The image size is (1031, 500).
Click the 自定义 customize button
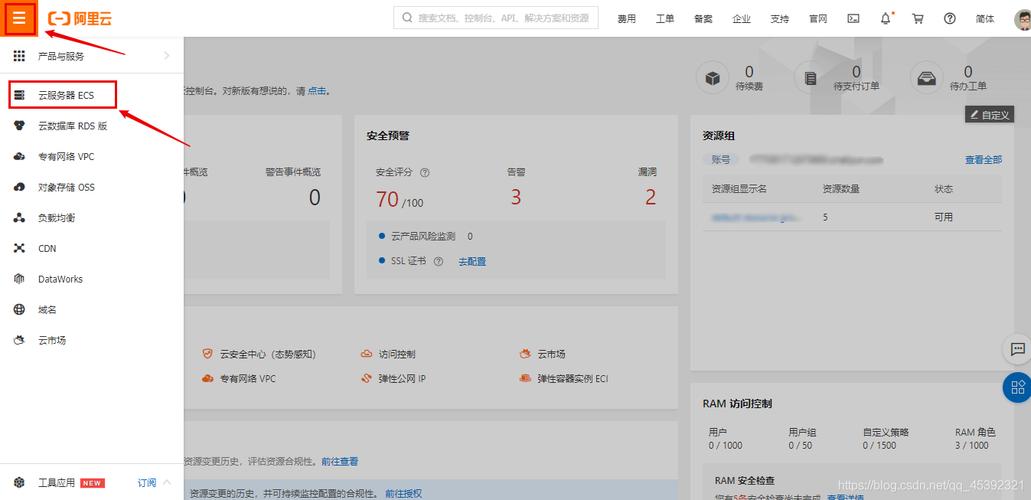[x=990, y=114]
